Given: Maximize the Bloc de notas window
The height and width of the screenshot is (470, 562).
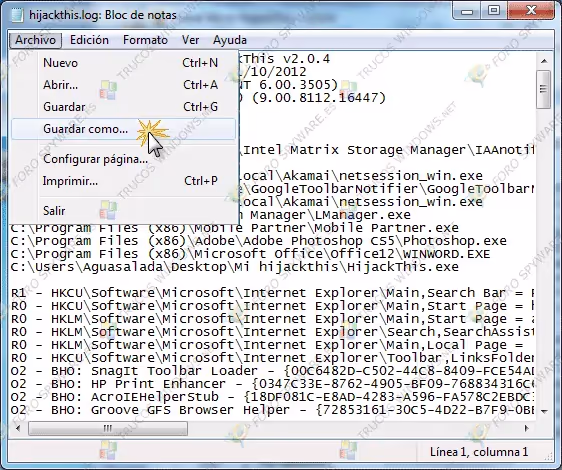Looking at the screenshot, I should pos(494,11).
